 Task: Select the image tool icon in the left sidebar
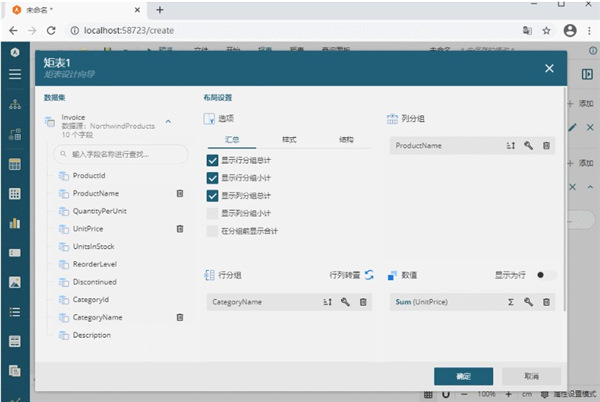point(15,282)
